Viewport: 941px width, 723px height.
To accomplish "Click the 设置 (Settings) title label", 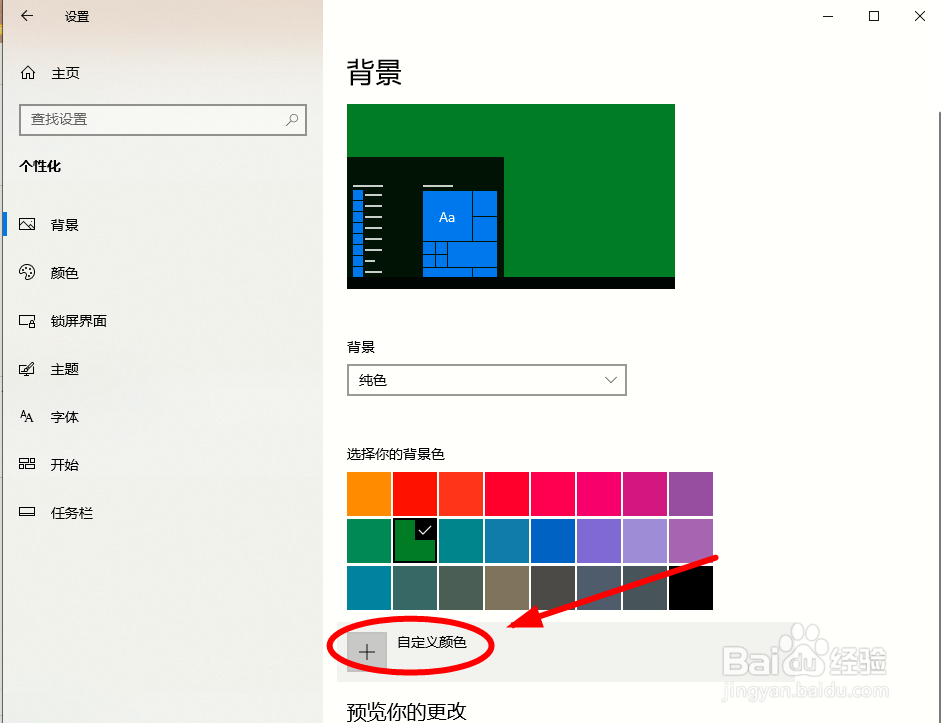I will click(76, 16).
